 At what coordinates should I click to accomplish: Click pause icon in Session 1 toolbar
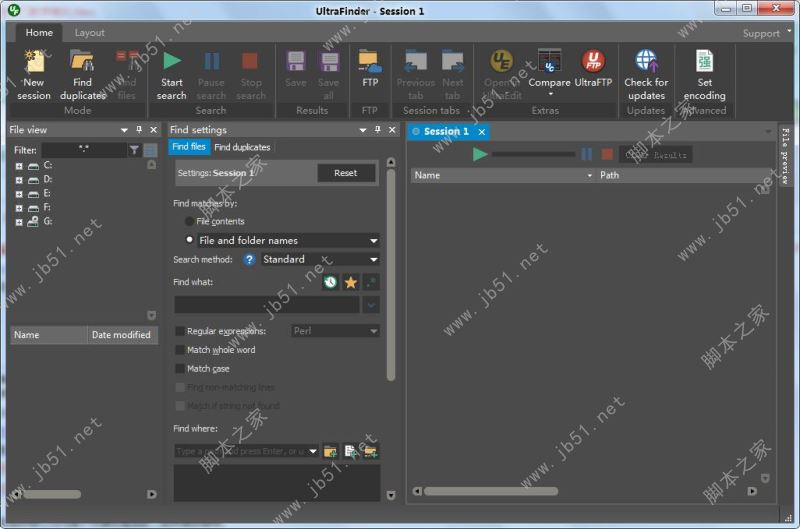click(587, 154)
